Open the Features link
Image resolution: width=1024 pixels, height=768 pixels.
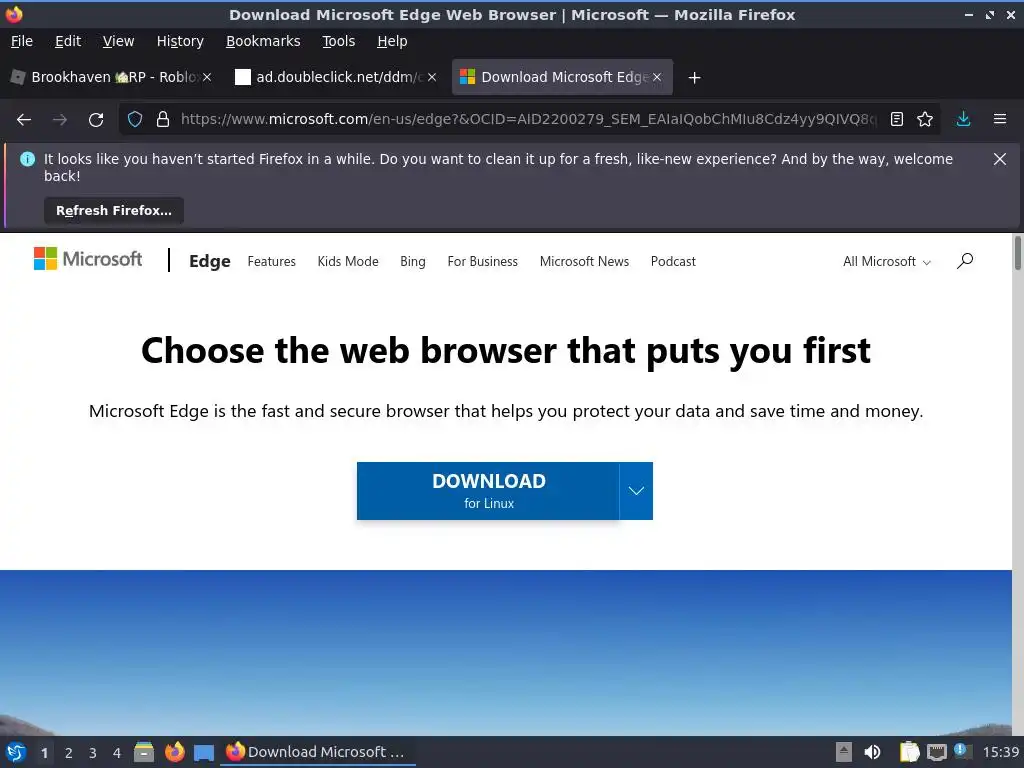[272, 261]
